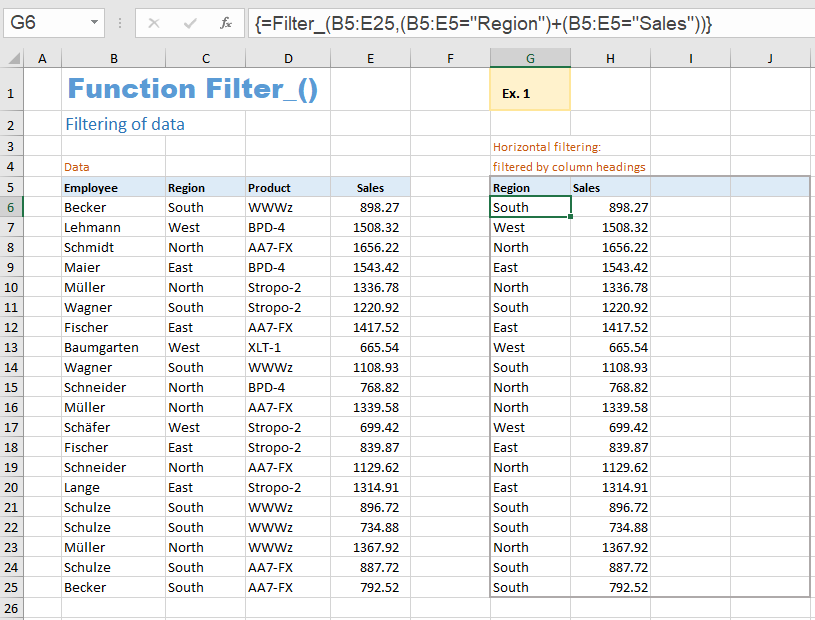This screenshot has height=620, width=815.
Task: Select column E header
Action: tap(370, 58)
